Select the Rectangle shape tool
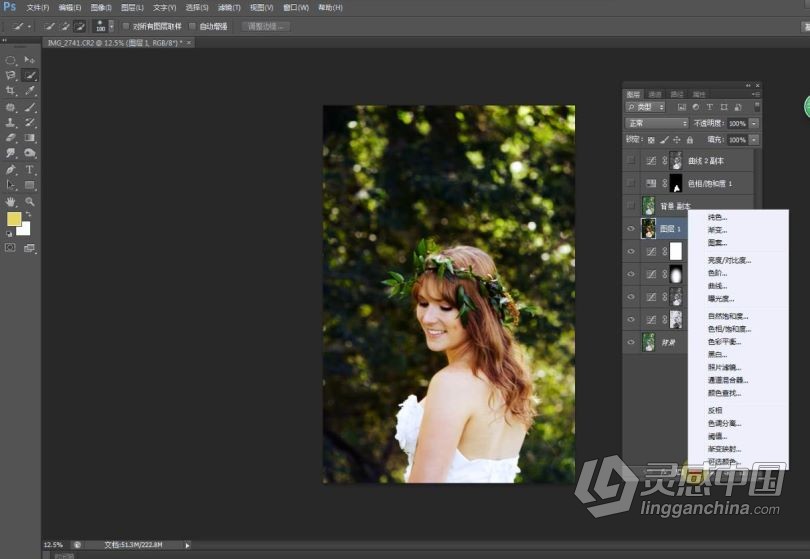Viewport: 810px width, 559px height. pyautogui.click(x=29, y=185)
